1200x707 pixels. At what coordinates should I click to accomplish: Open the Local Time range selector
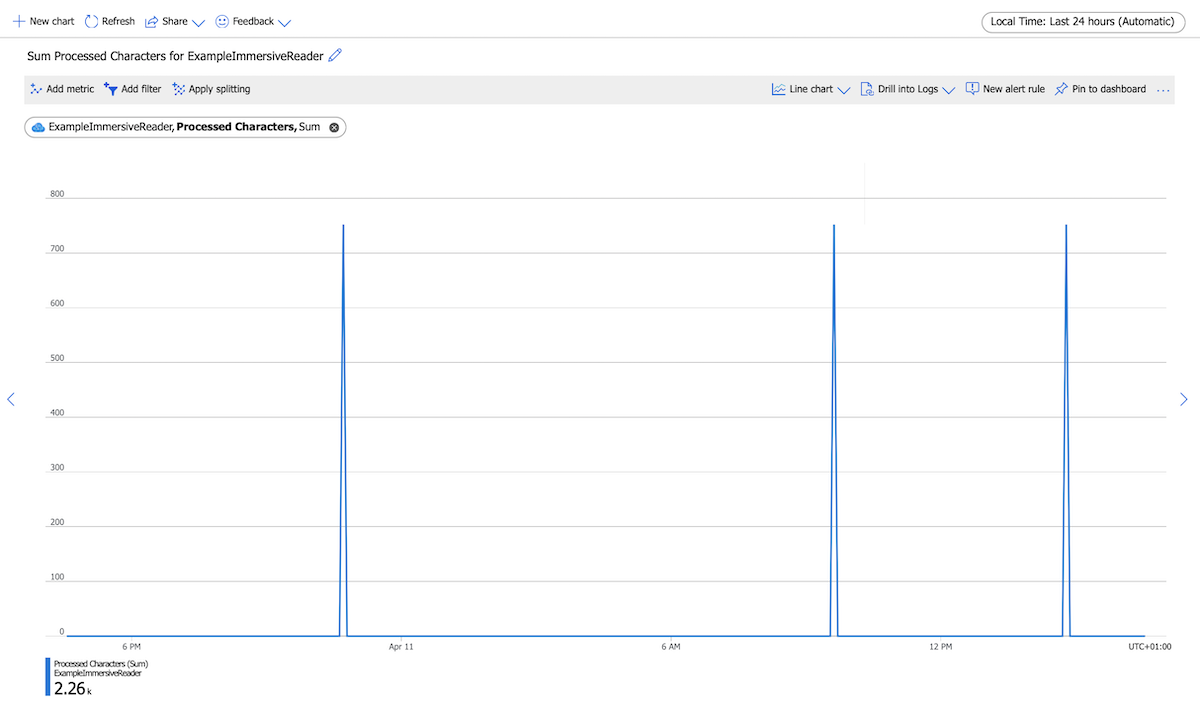point(1083,21)
